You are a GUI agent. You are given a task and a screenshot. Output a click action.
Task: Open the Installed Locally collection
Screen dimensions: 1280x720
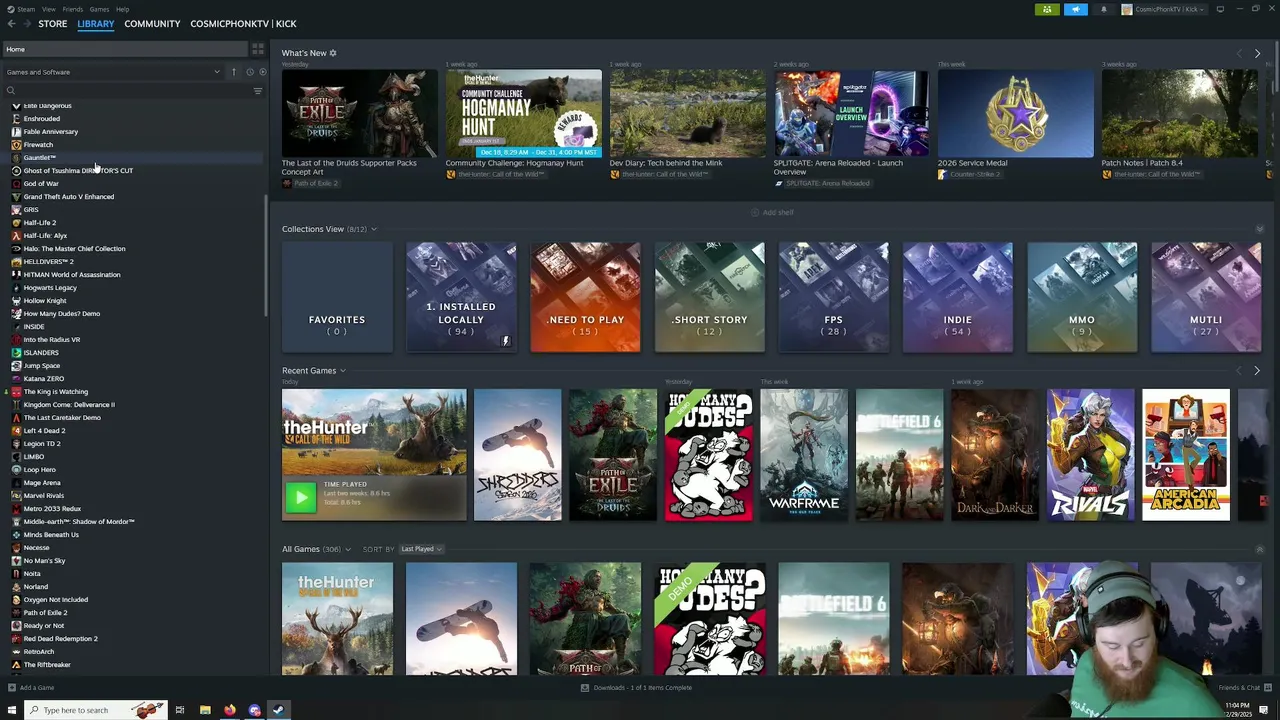(x=461, y=297)
